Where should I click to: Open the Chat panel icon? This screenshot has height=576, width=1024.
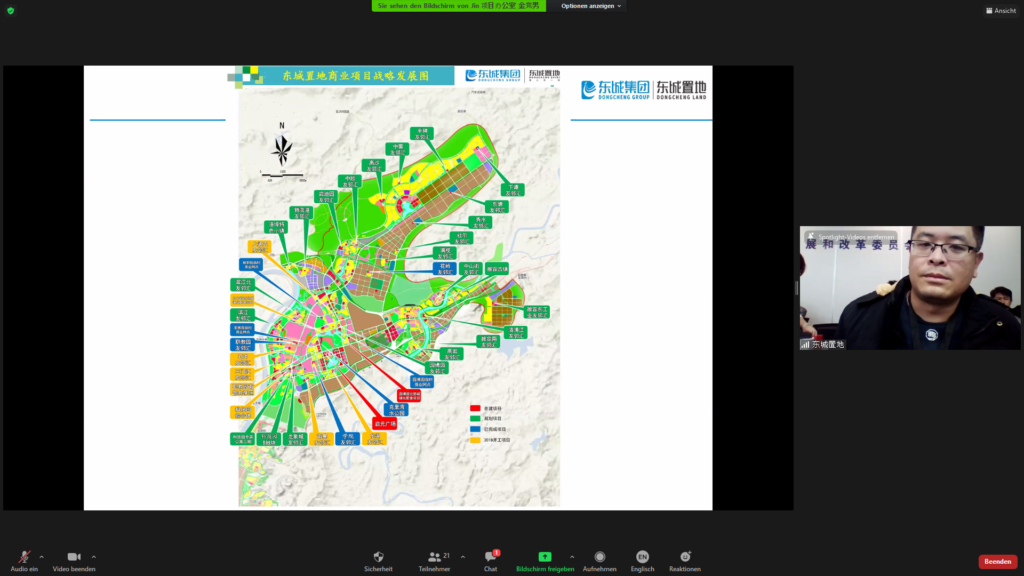490,557
